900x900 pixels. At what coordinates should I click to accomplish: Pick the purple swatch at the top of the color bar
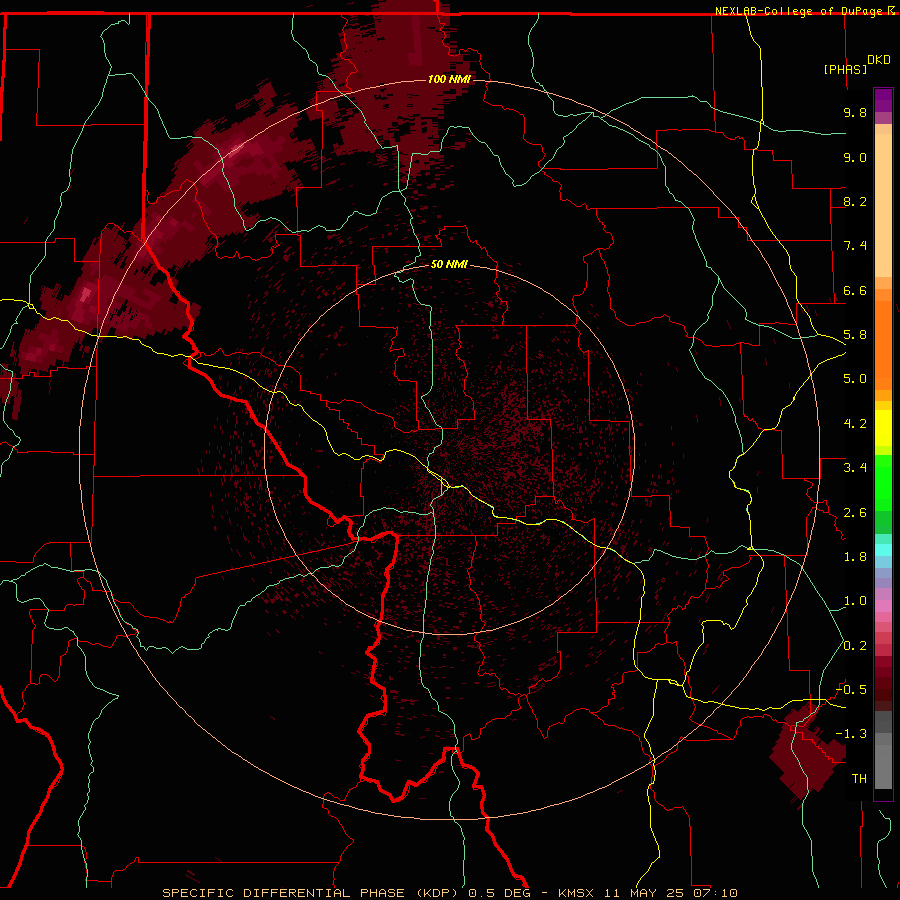883,100
